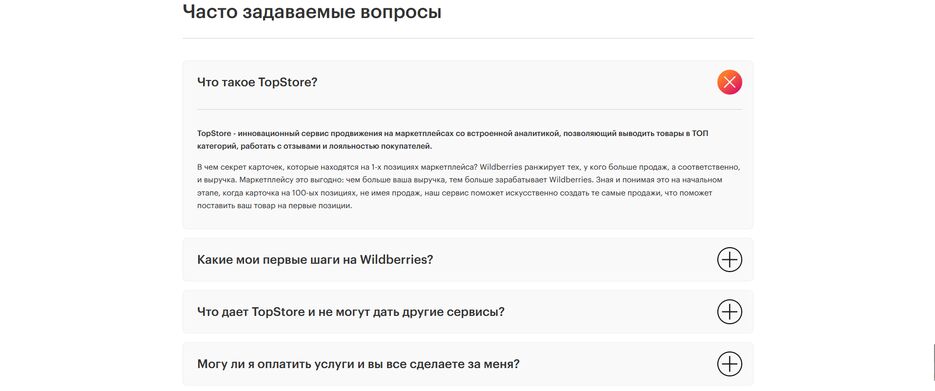Image resolution: width=935 pixels, height=391 pixels.
Task: Click the plus icon beside the Wildberries first steps question
Action: coord(729,260)
